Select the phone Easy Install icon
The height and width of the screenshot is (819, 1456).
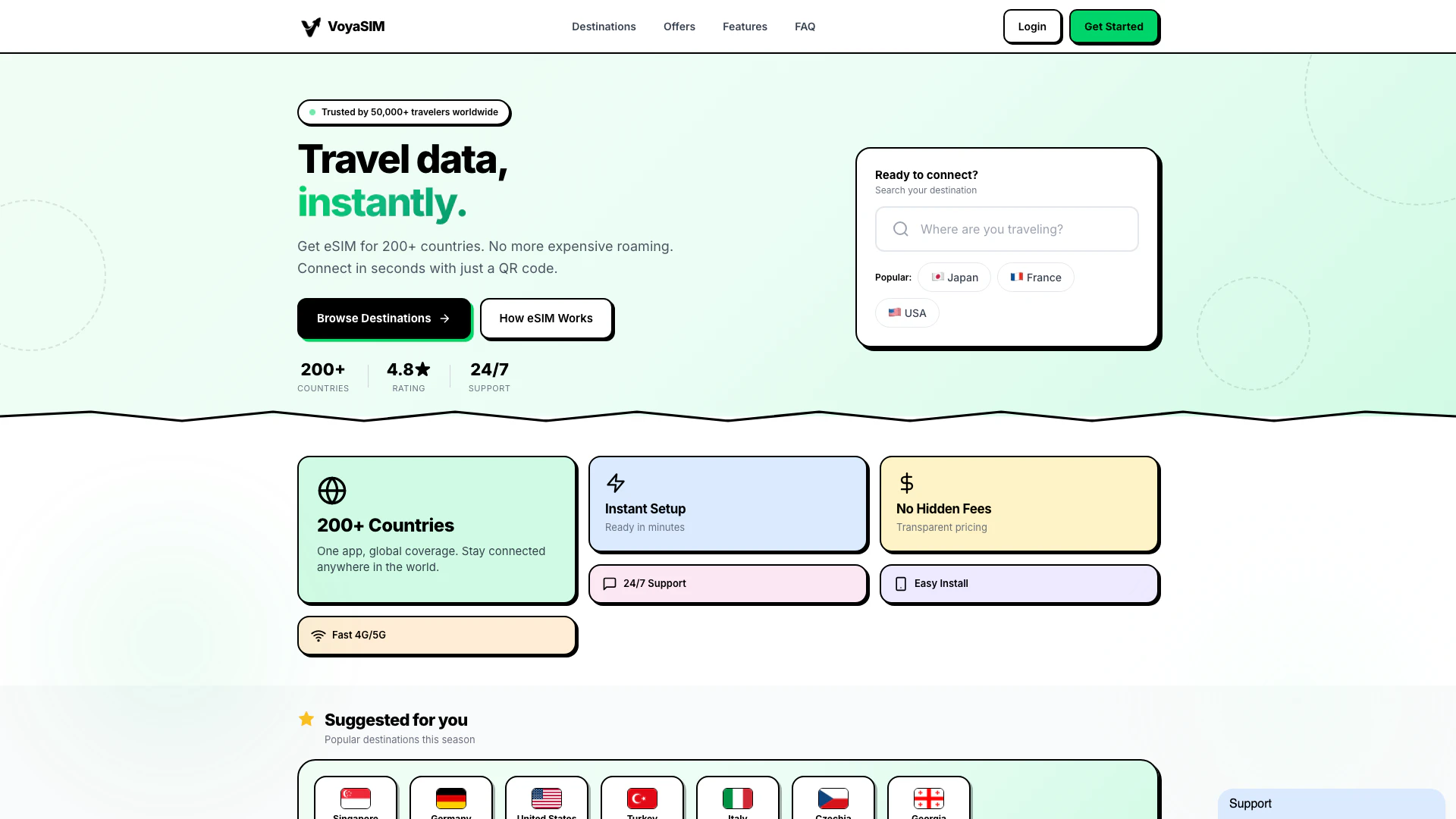click(x=901, y=583)
